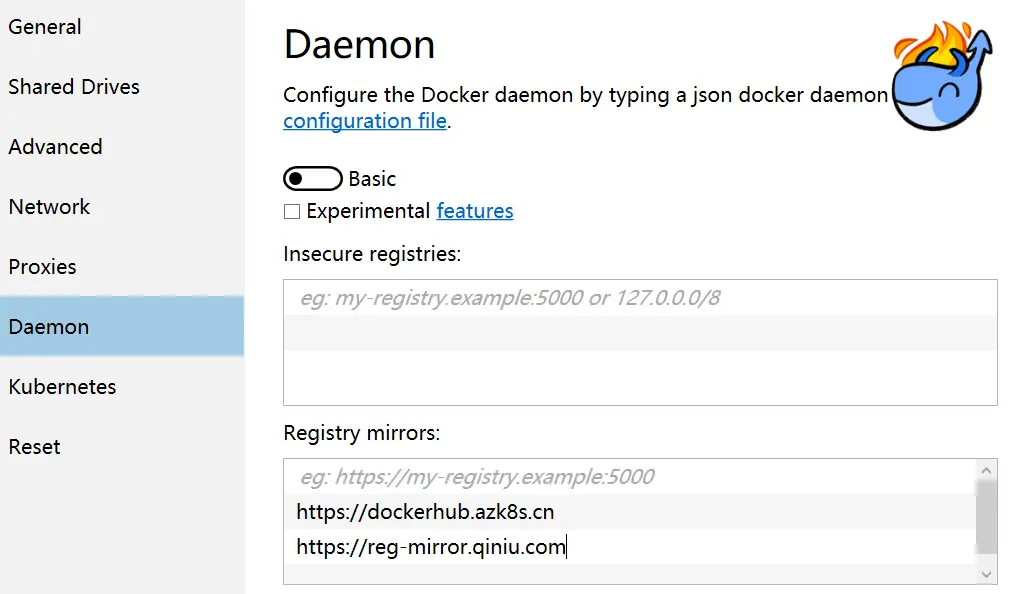Select the Daemon sidebar item
Image resolution: width=1009 pixels, height=594 pixels.
click(122, 326)
